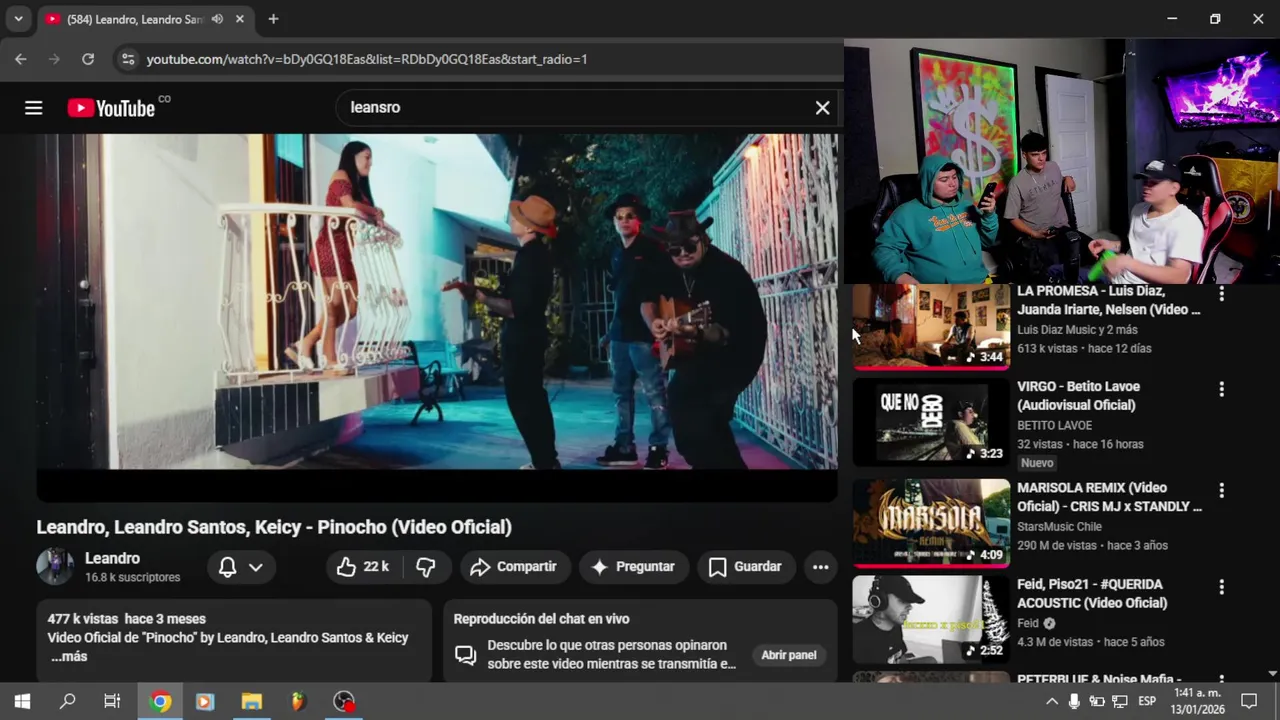Select the address bar URL
Screen dimensions: 1280x720
point(367,59)
